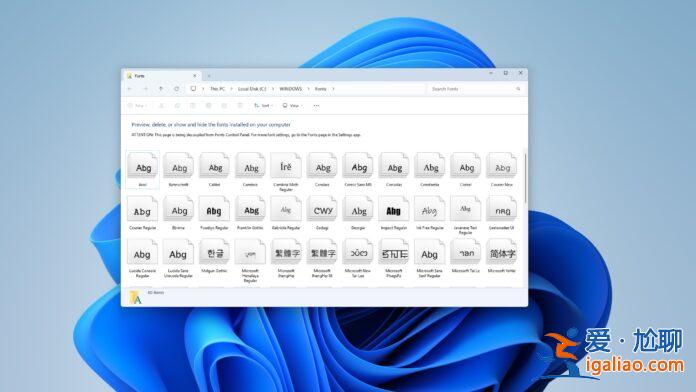This screenshot has height=392, width=696.
Task: Click WINDOWS in the breadcrumb path
Action: point(291,89)
